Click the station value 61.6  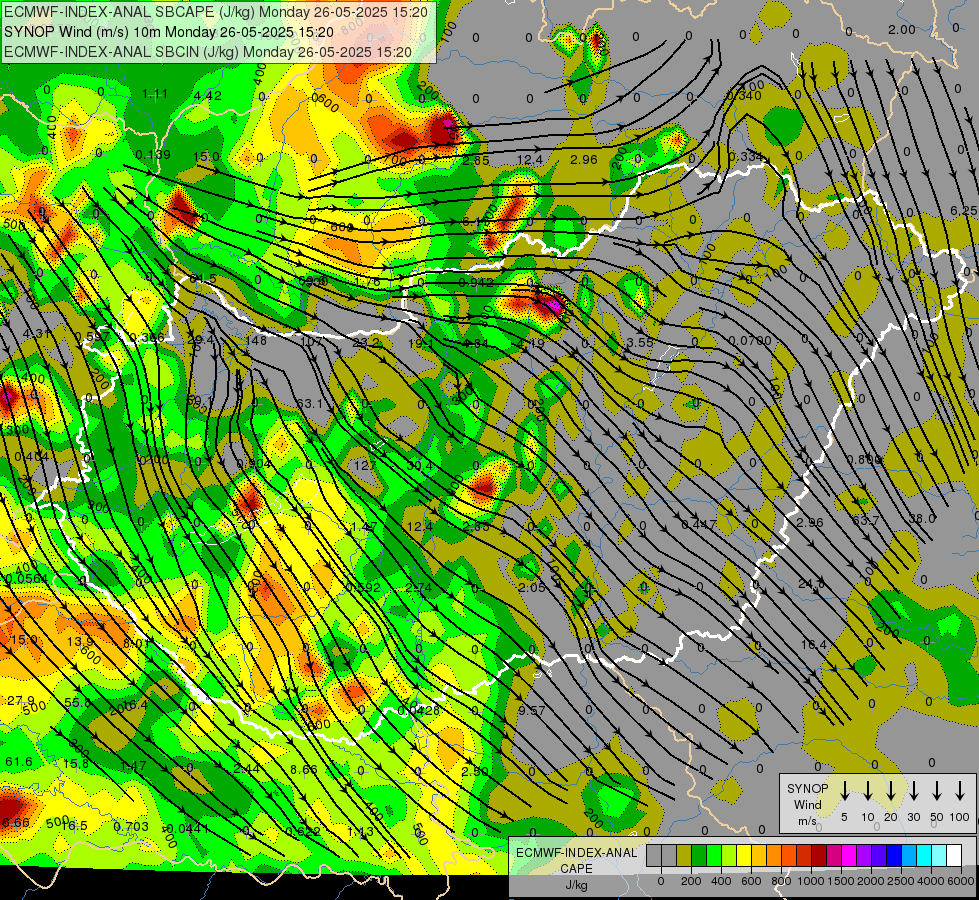(x=19, y=762)
